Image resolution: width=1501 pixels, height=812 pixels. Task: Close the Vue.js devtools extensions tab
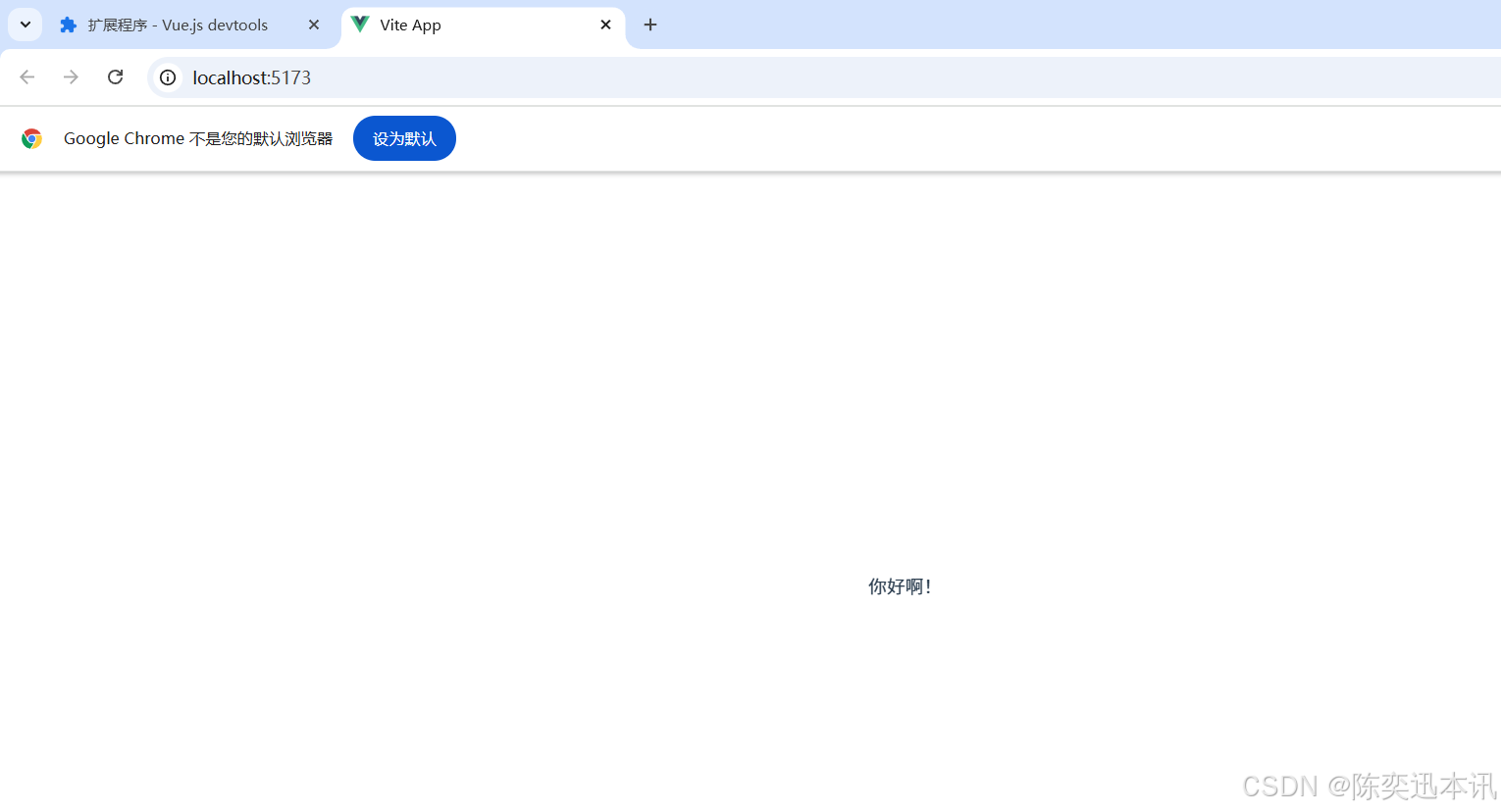pos(314,25)
